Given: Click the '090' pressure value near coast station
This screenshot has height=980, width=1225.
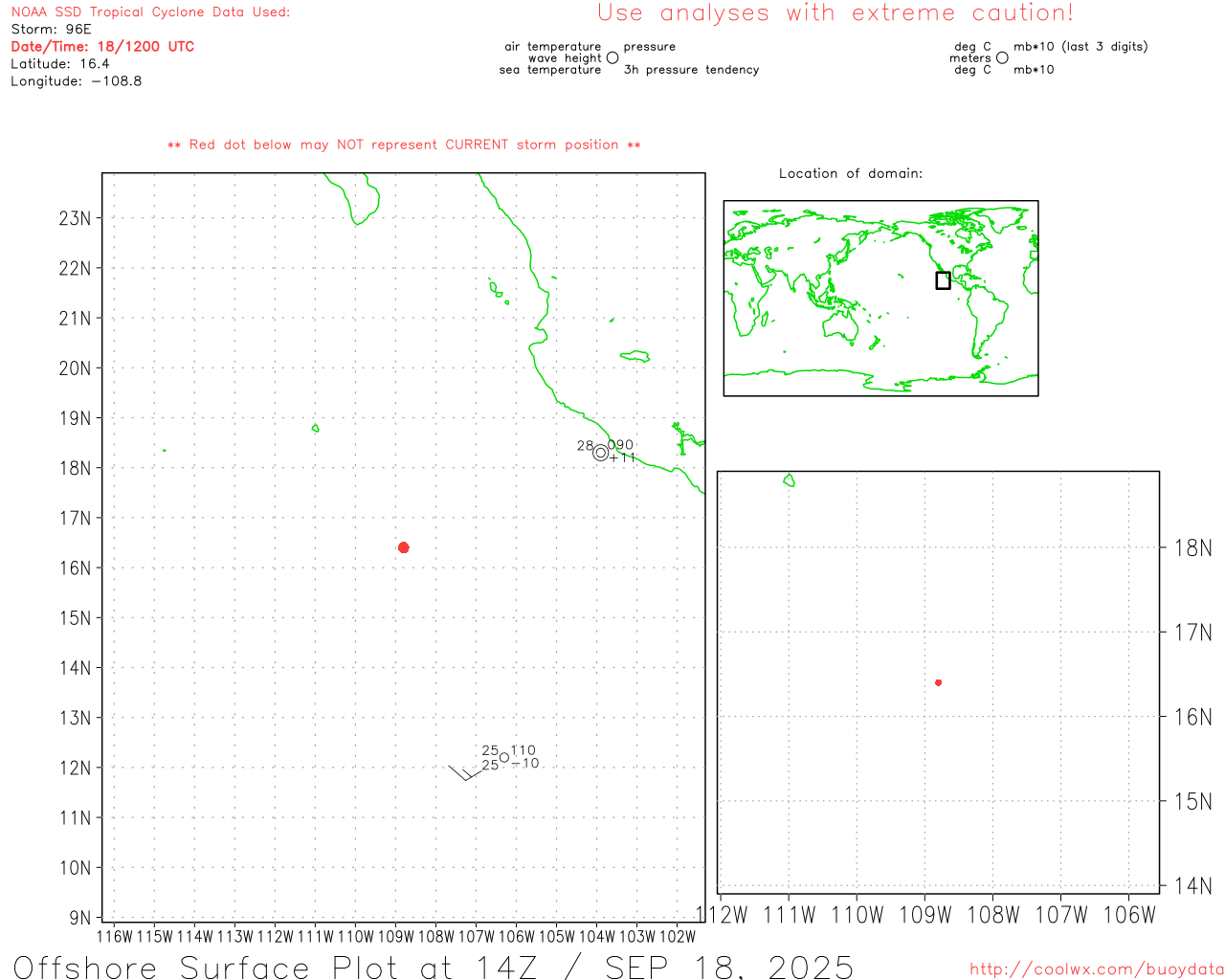Looking at the screenshot, I should pyautogui.click(x=620, y=445).
